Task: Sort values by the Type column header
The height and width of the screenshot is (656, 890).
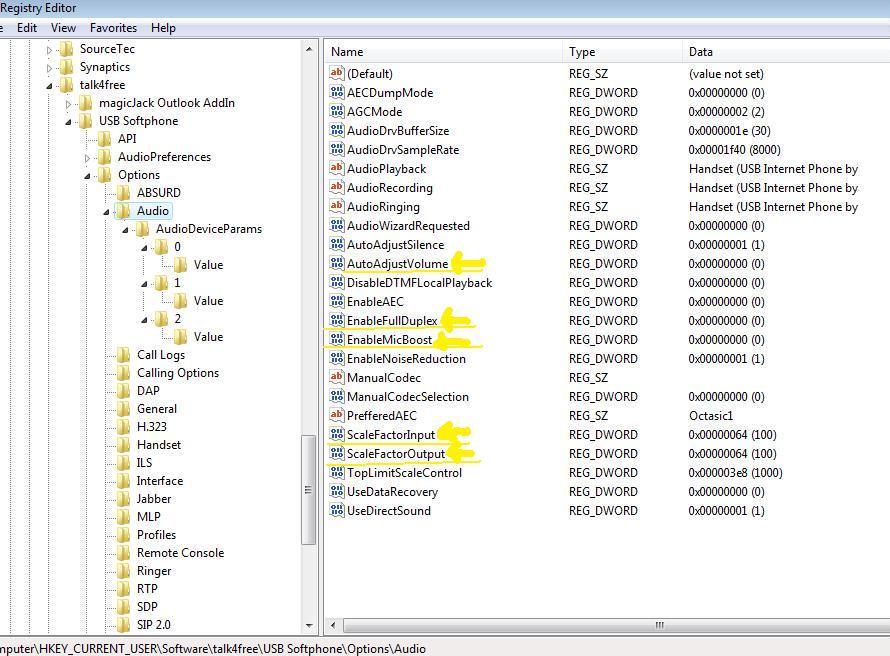Action: click(623, 52)
